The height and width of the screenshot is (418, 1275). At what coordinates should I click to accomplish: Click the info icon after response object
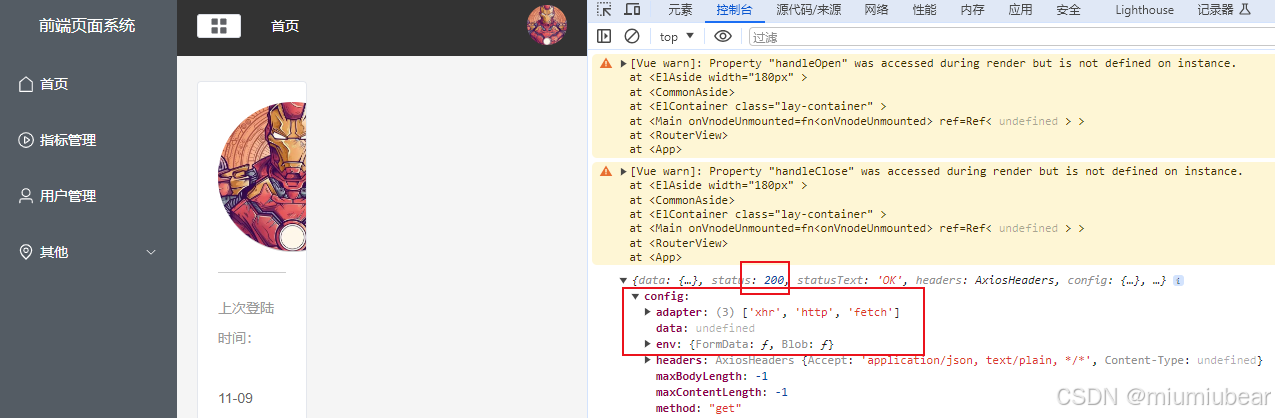click(x=1179, y=281)
